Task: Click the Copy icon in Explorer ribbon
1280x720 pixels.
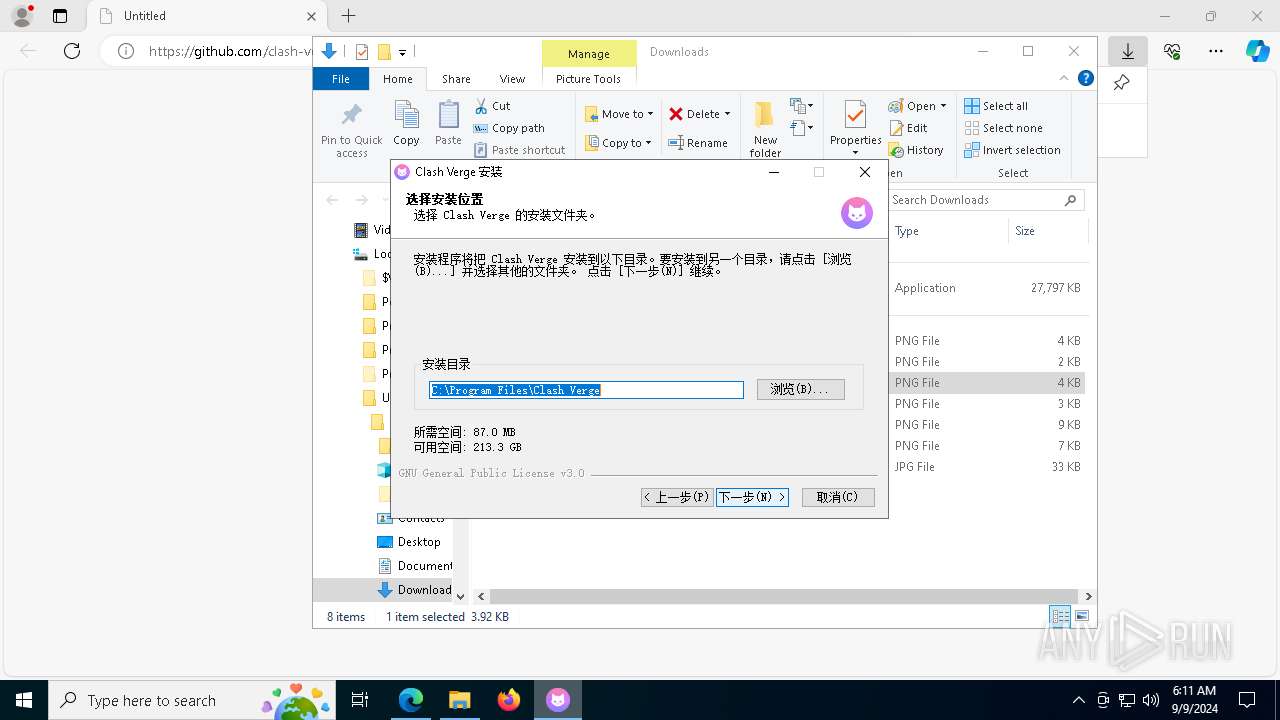Action: point(406,124)
